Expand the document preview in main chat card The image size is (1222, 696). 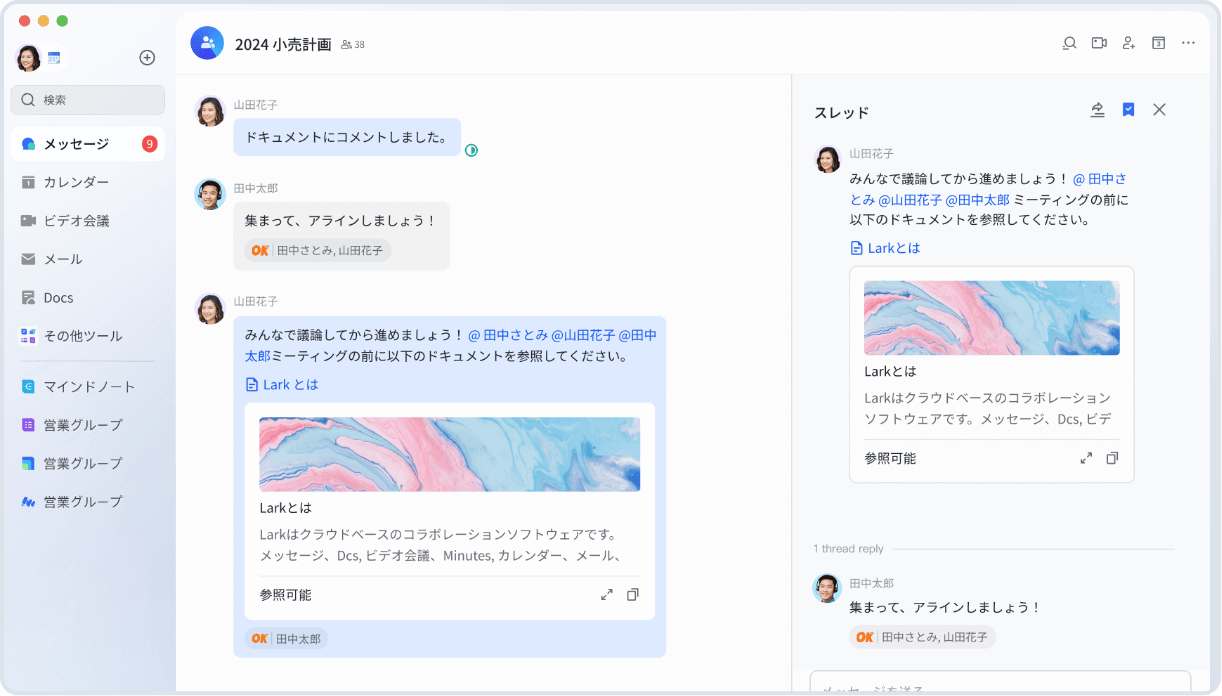tap(606, 595)
